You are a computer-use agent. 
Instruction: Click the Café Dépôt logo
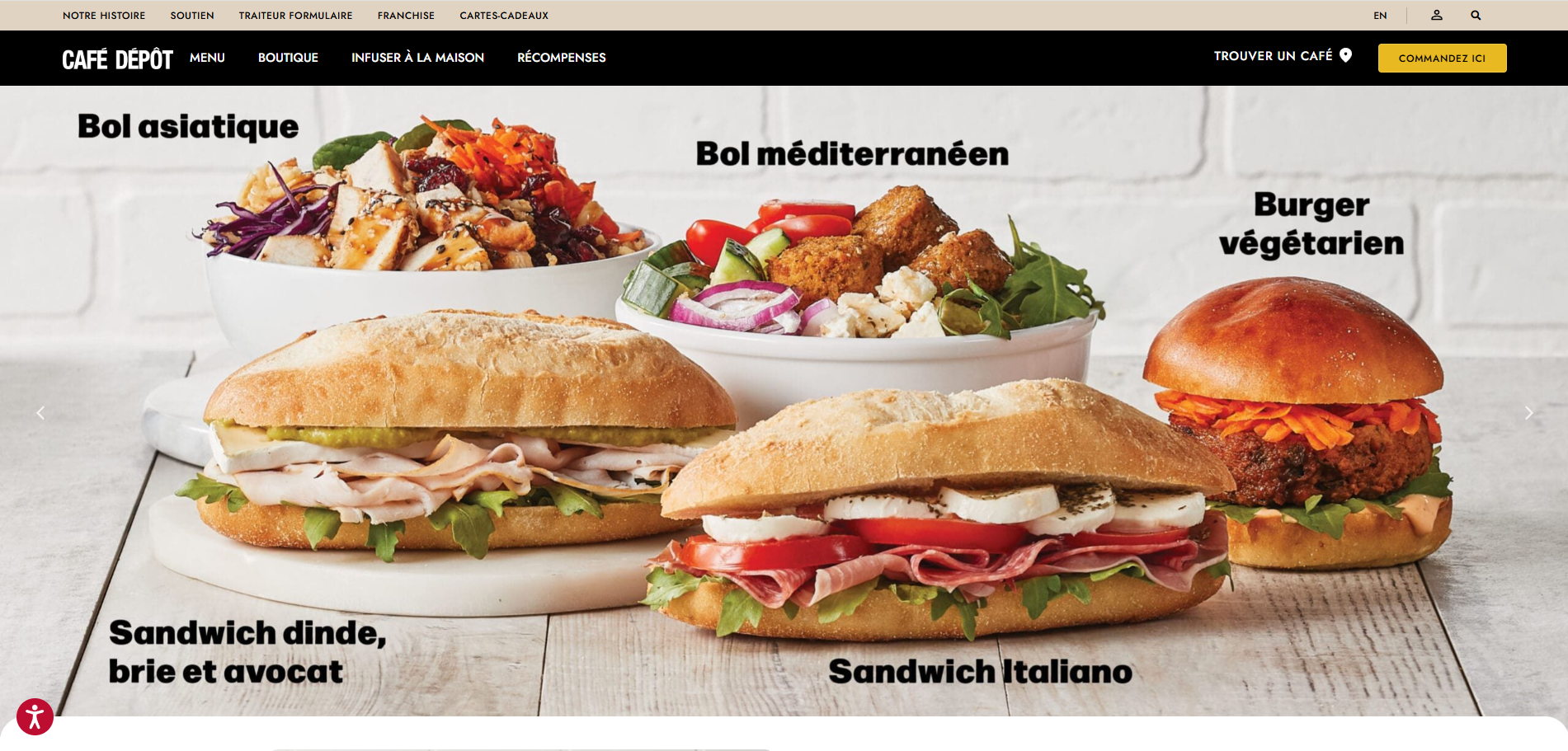(x=117, y=59)
